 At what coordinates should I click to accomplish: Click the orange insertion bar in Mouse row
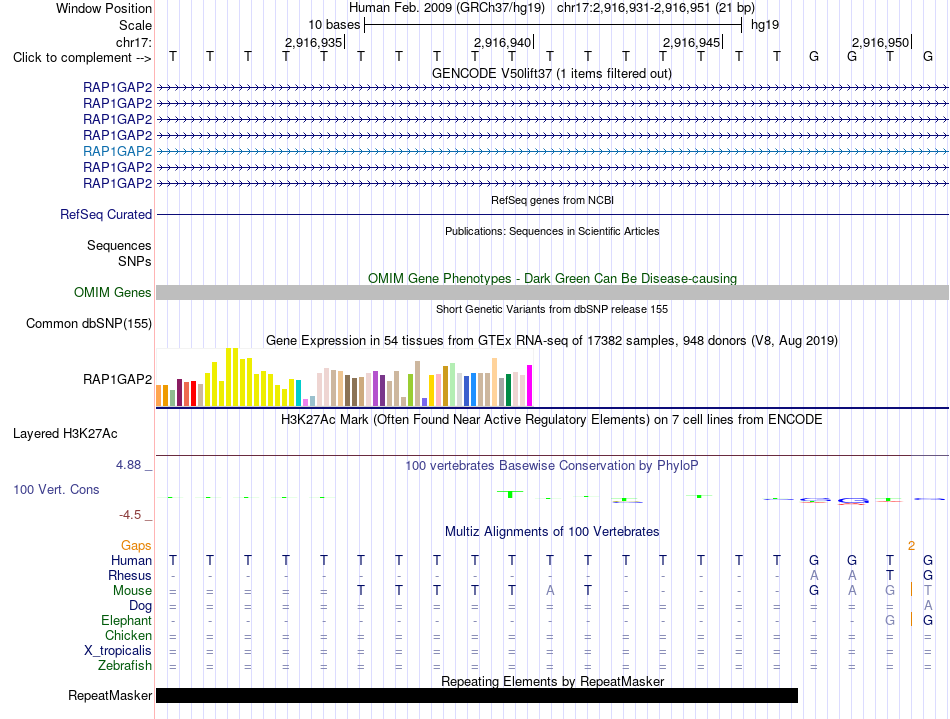911,590
